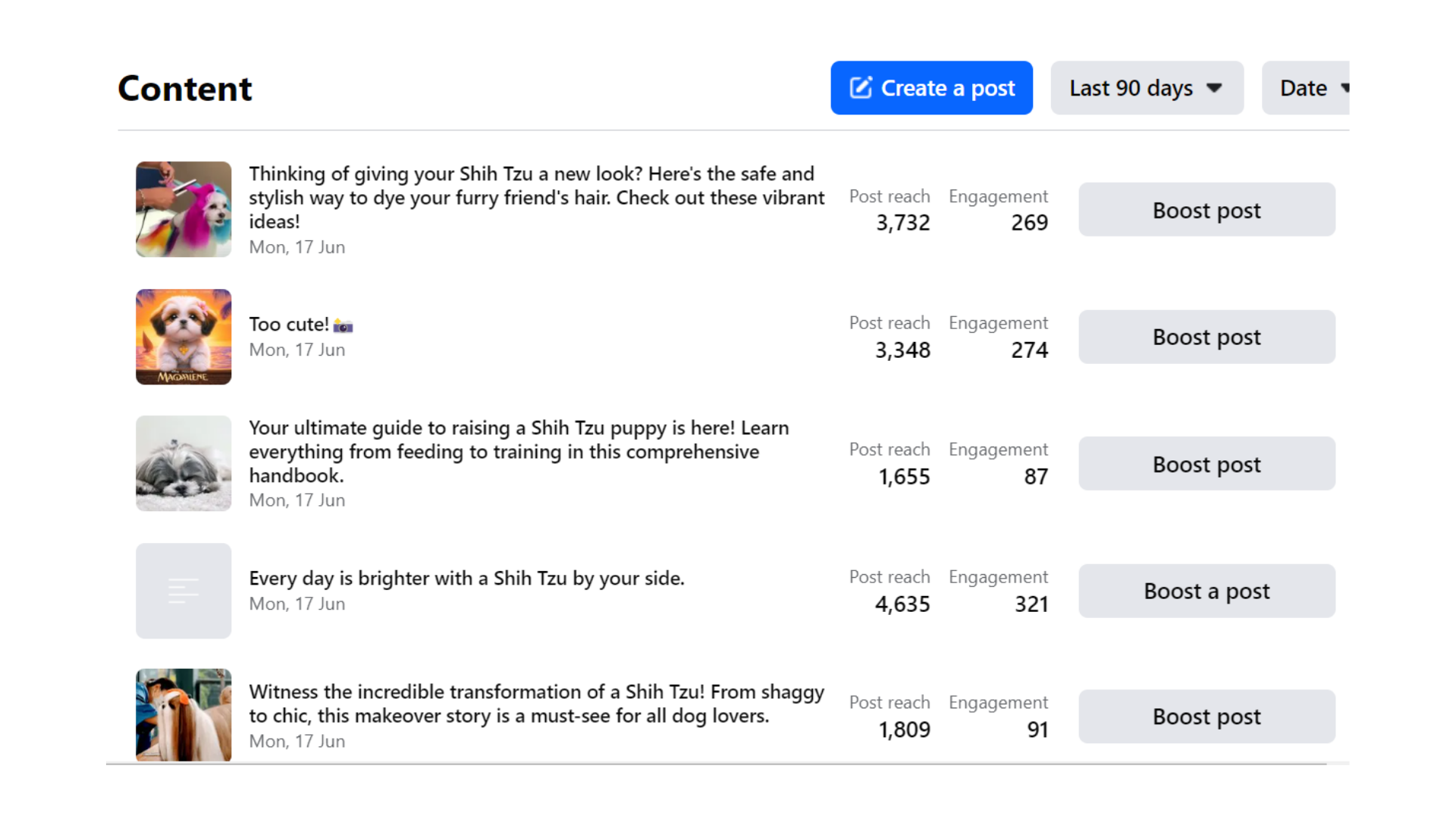Open the Thinking of giving post text

click(x=535, y=197)
